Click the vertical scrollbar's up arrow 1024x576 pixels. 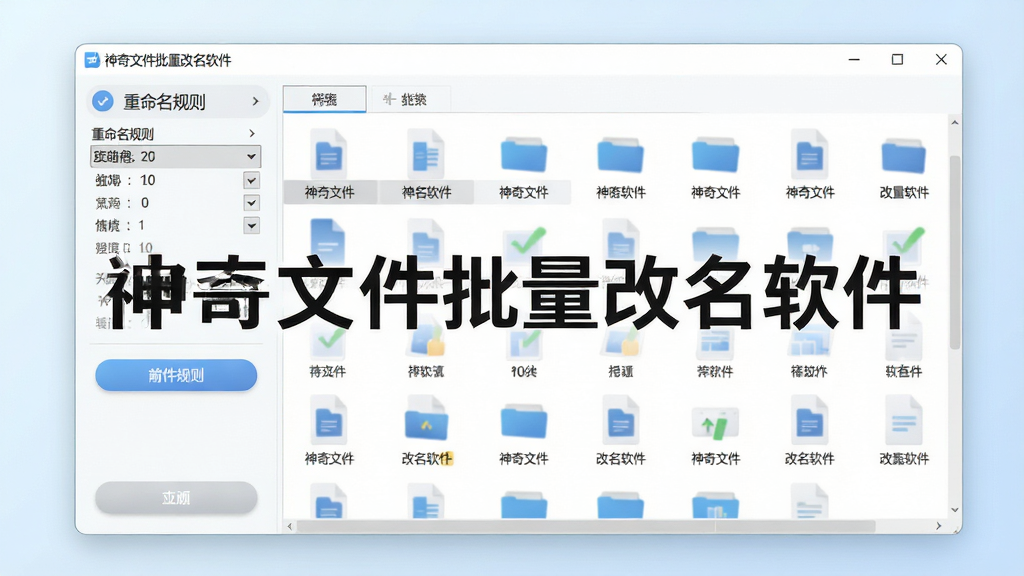click(x=955, y=123)
